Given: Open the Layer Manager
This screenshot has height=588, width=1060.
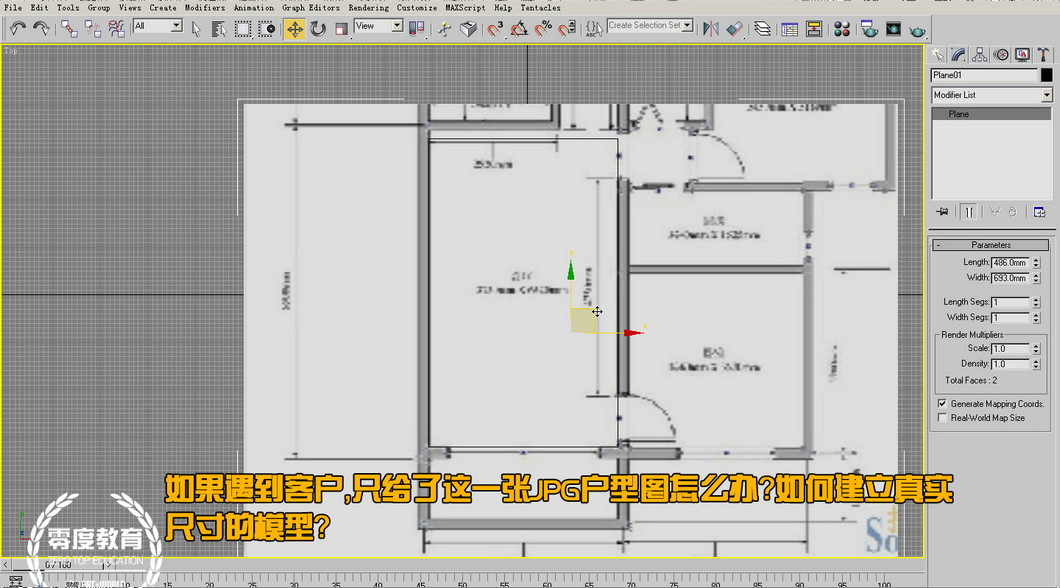Looking at the screenshot, I should click(763, 29).
